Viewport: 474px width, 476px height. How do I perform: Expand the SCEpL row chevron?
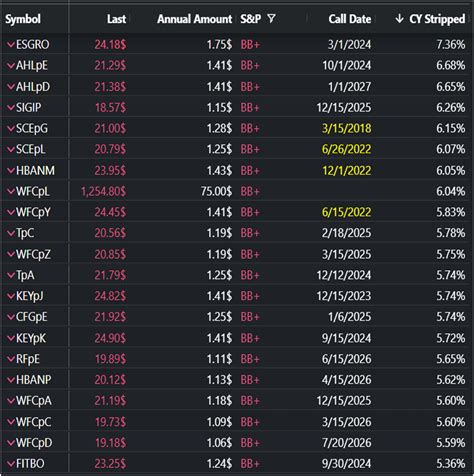coord(11,149)
